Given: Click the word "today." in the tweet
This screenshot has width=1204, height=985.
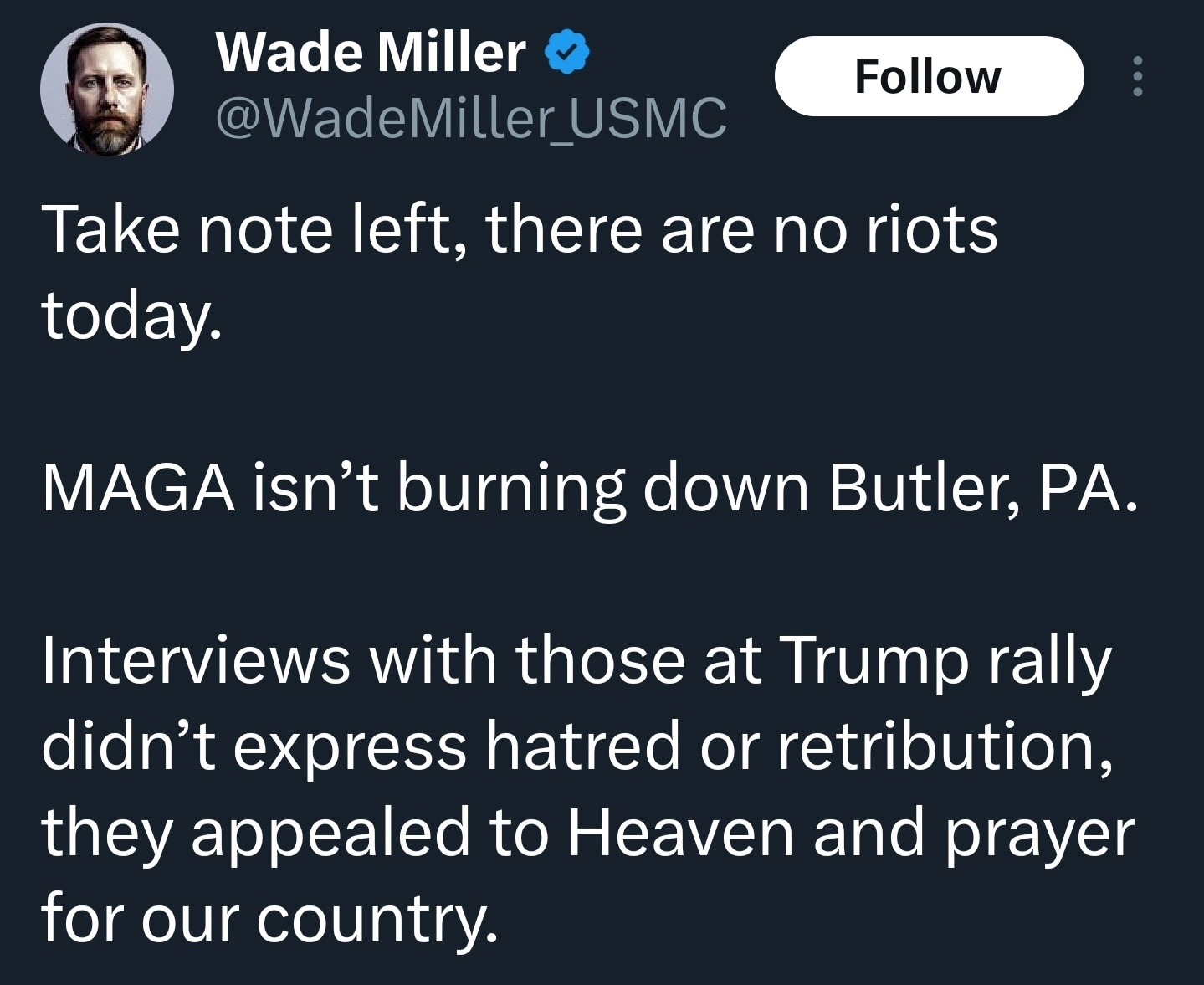Looking at the screenshot, I should 131,317.
